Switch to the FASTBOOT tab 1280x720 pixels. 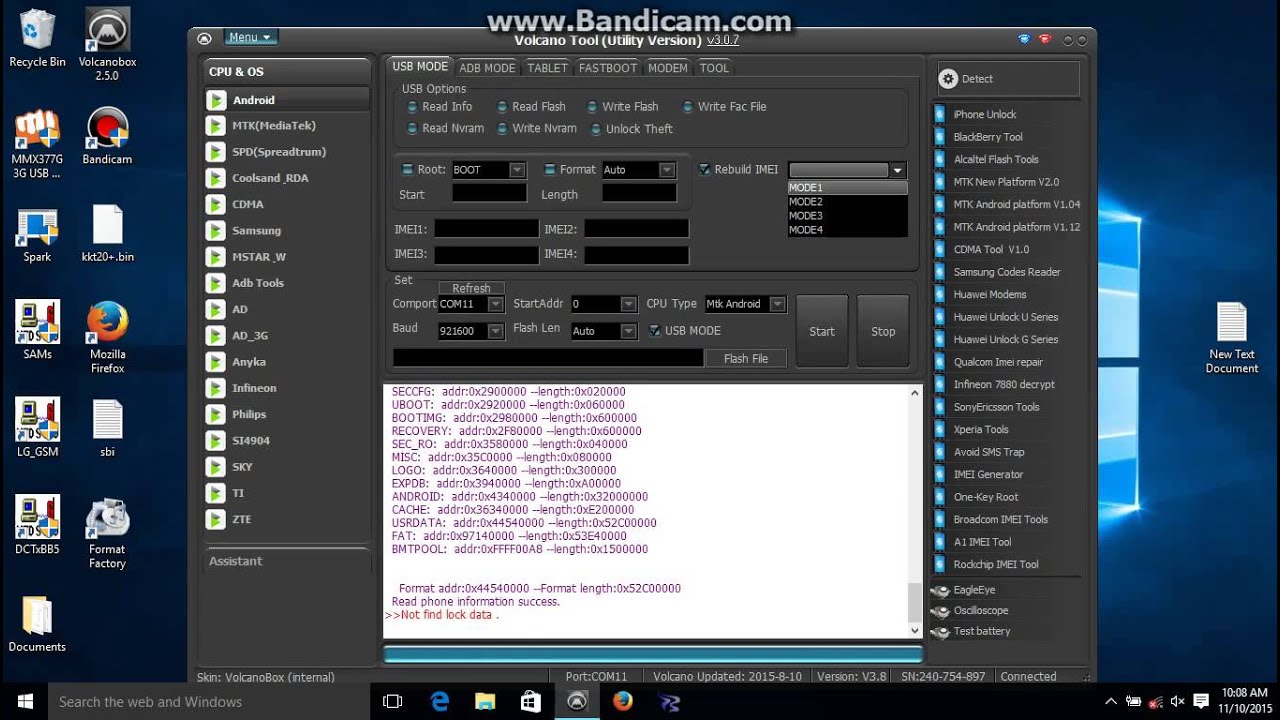(x=607, y=68)
